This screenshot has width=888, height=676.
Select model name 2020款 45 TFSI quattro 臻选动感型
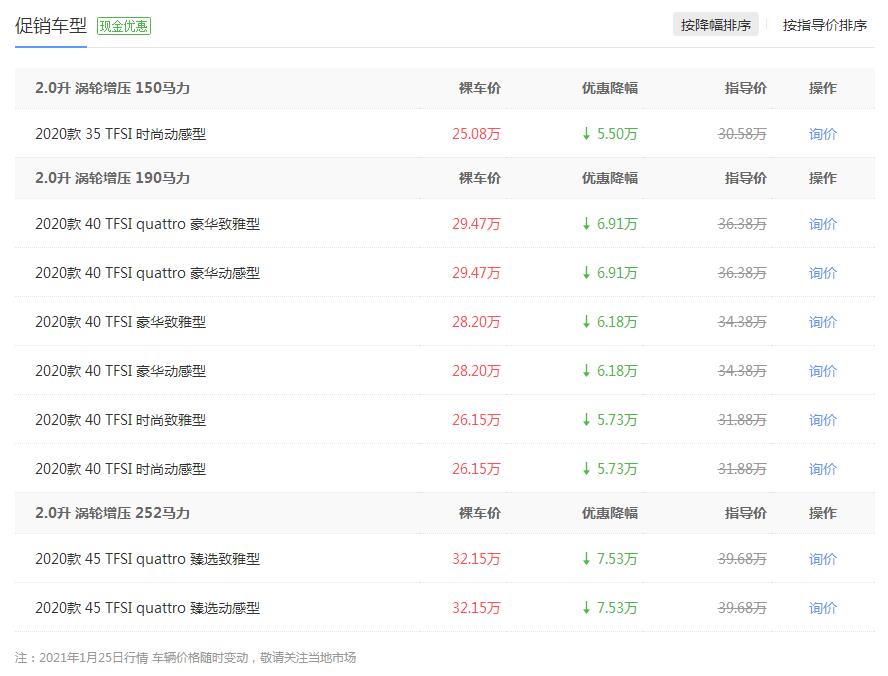(x=147, y=608)
